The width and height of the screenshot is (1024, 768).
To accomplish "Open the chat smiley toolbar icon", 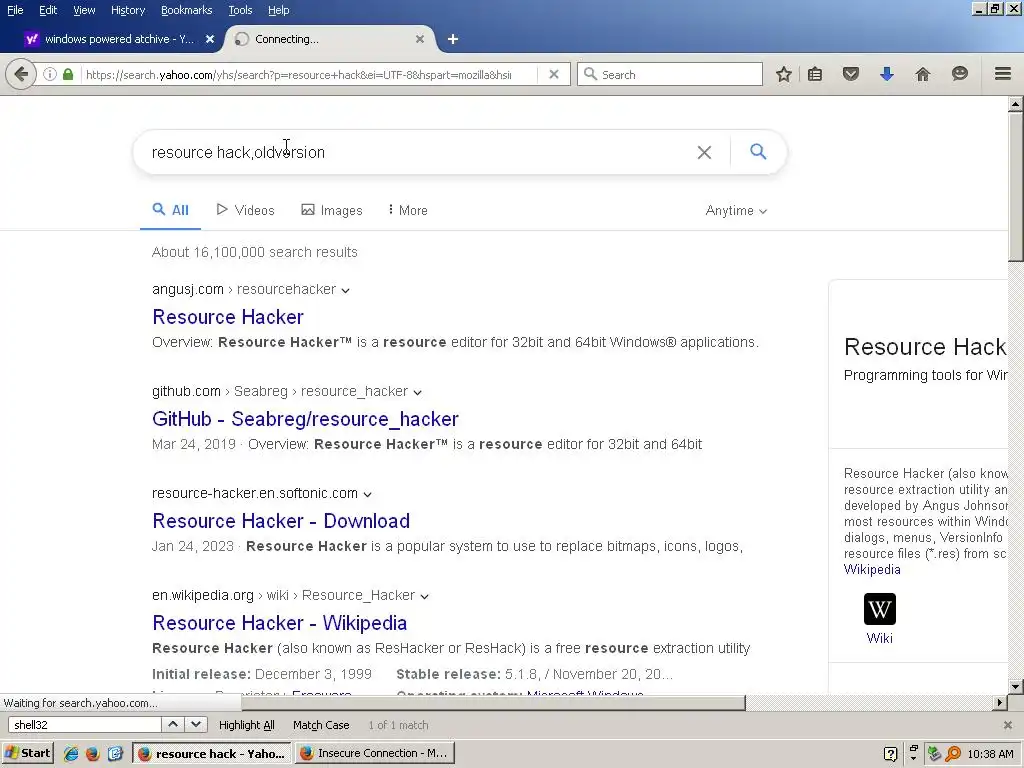I will pos(959,74).
